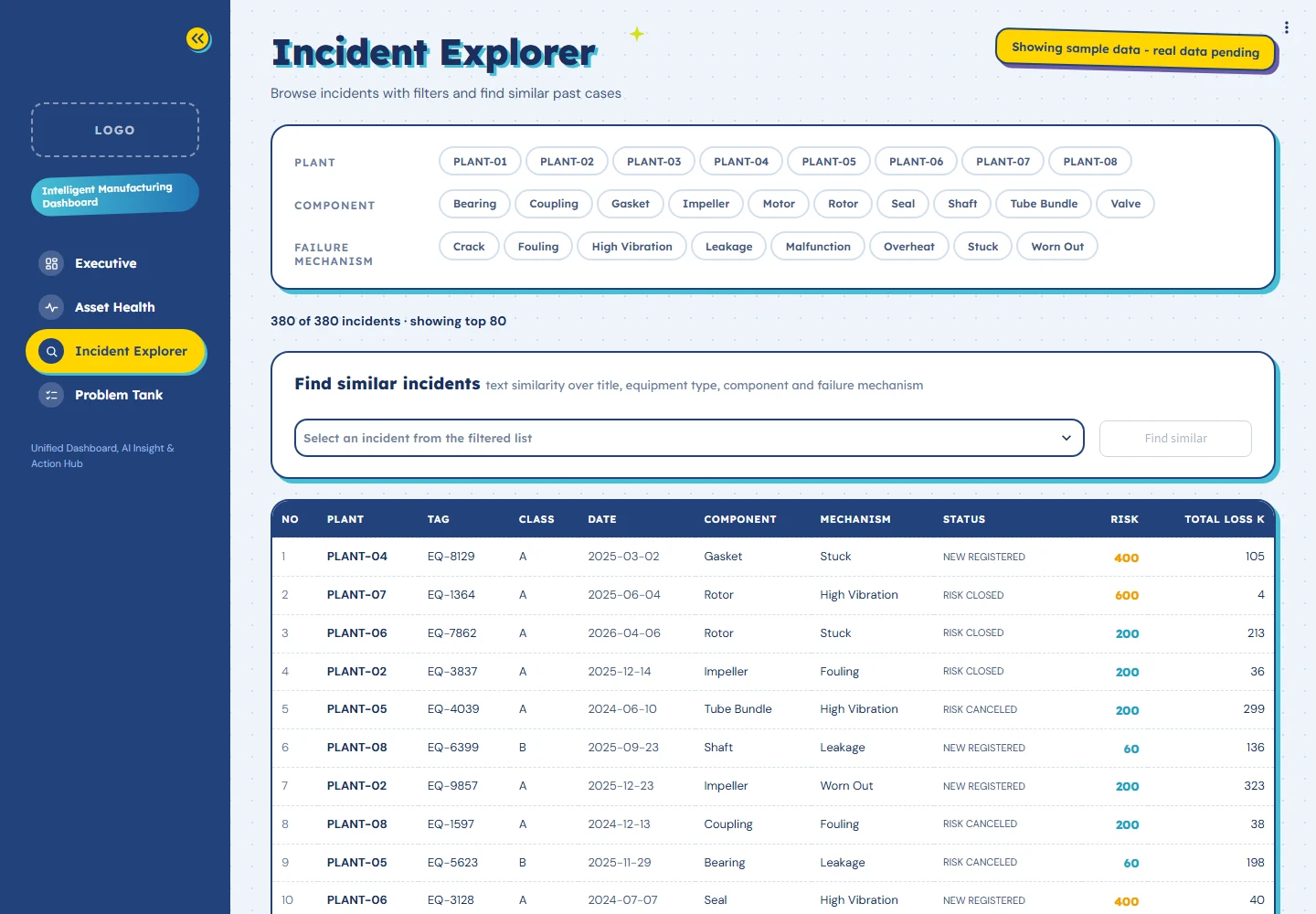Image resolution: width=1316 pixels, height=914 pixels.
Task: Click the TOTAL LOSS K column header
Action: (x=1225, y=519)
